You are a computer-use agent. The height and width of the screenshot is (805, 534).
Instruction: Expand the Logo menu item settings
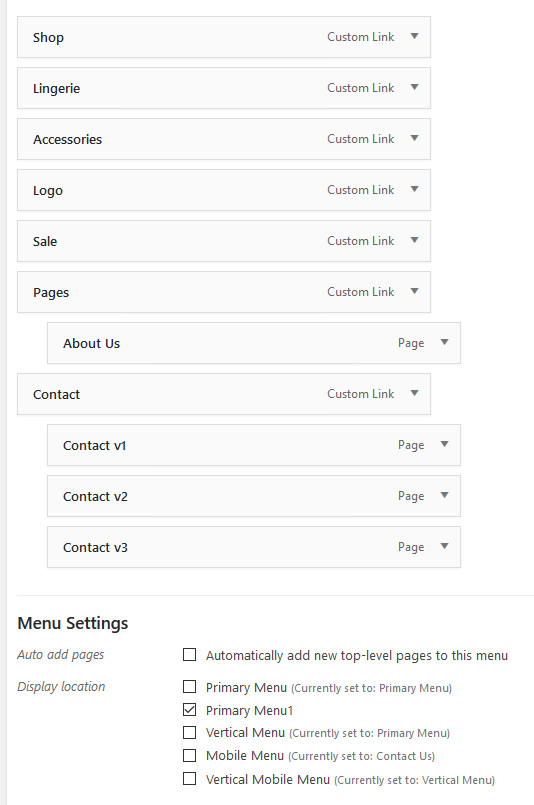click(414, 189)
